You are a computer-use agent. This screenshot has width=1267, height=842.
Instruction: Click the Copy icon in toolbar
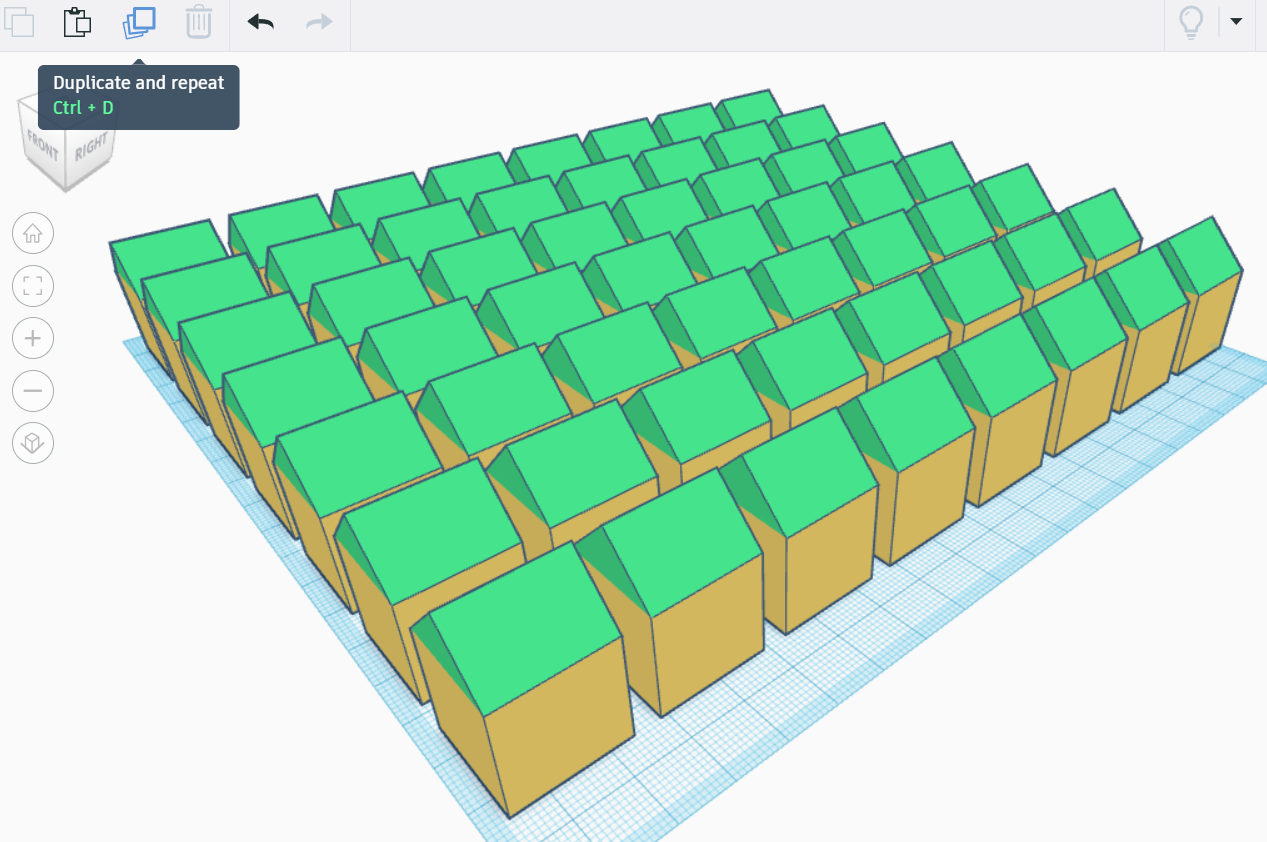(18, 21)
